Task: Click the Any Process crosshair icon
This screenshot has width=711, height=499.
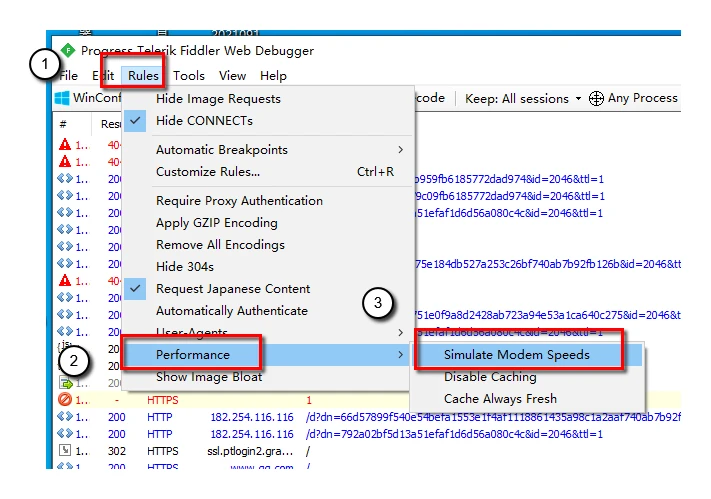Action: click(x=596, y=98)
